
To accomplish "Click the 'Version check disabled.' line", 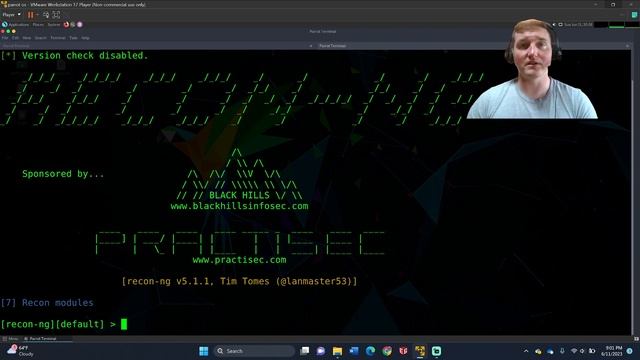I will pos(74,56).
